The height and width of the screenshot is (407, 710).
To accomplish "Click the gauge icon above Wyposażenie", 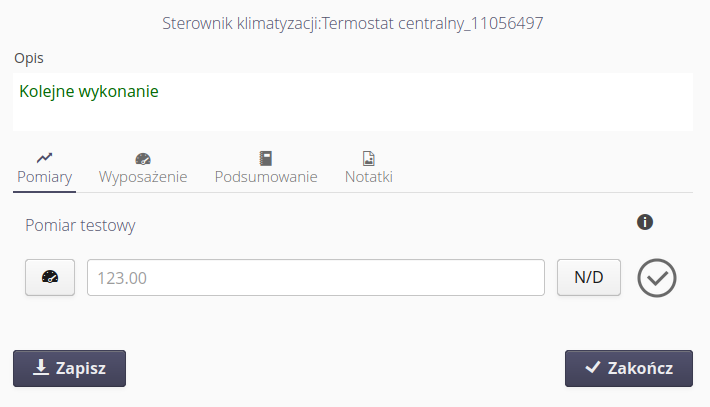I will pyautogui.click(x=143, y=158).
